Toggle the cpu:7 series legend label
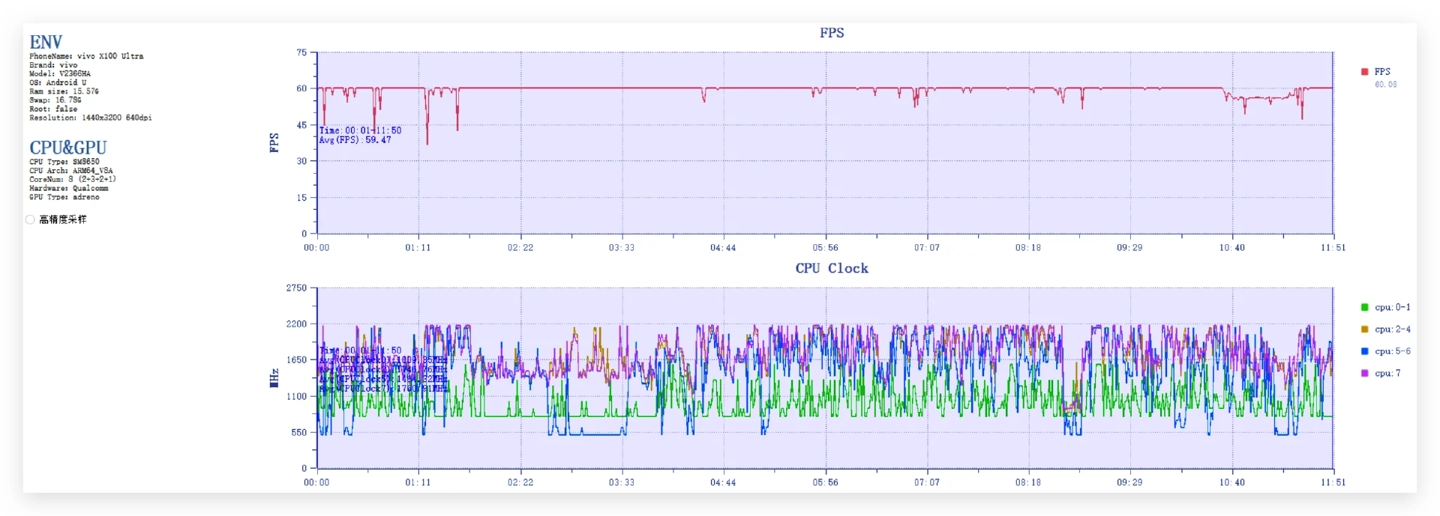Viewport: 1440px width, 516px height. point(1387,373)
